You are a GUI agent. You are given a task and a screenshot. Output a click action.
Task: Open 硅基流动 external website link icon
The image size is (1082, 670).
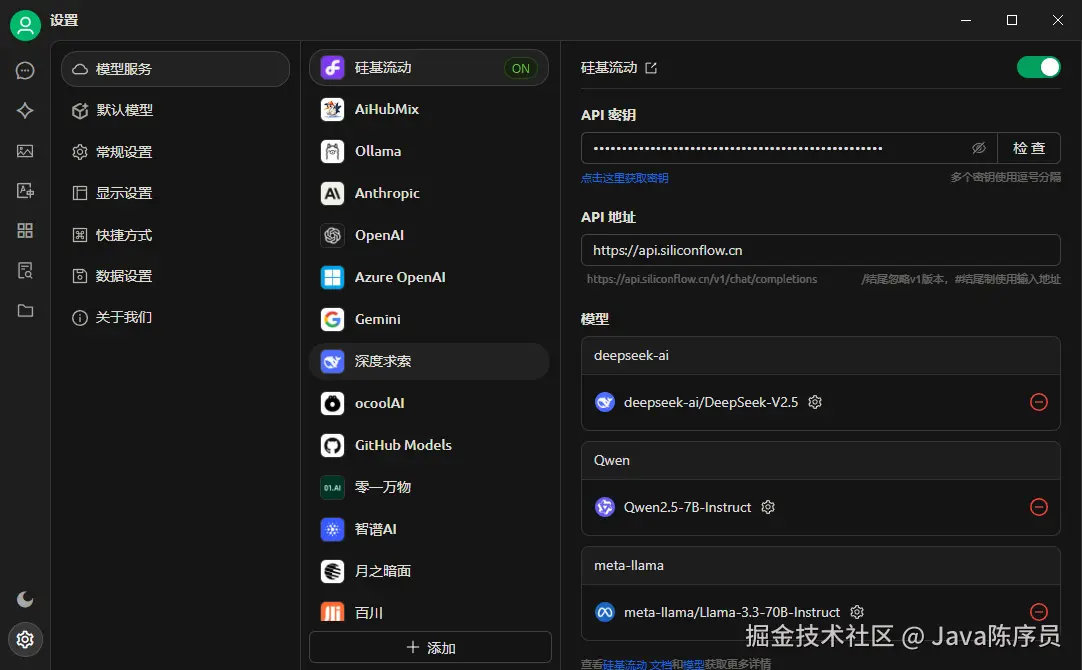[x=651, y=68]
